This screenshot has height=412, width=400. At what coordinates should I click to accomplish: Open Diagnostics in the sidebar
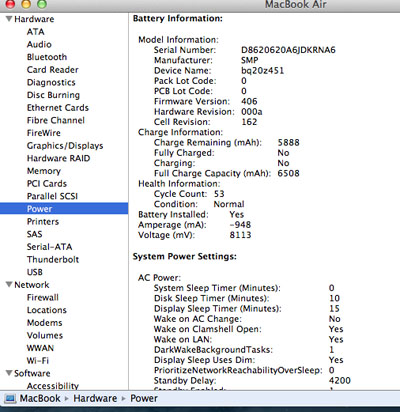[x=51, y=82]
